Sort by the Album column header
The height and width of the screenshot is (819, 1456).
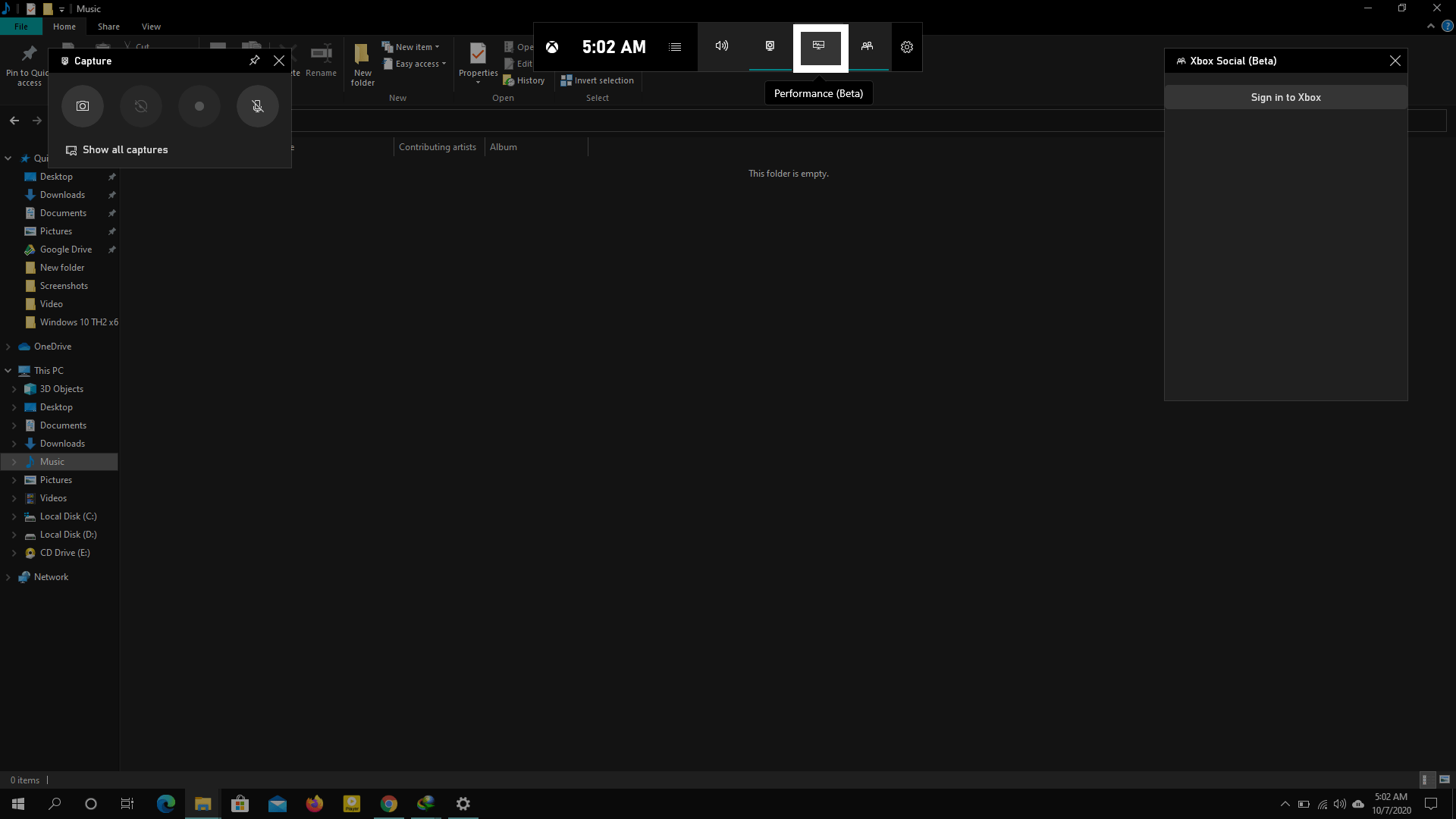pos(504,146)
